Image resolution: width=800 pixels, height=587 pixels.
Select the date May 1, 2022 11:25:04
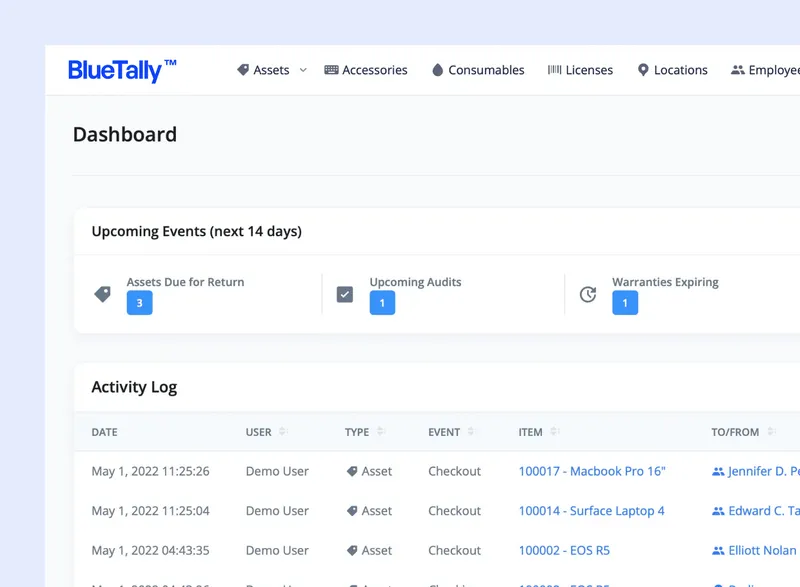[x=151, y=511]
